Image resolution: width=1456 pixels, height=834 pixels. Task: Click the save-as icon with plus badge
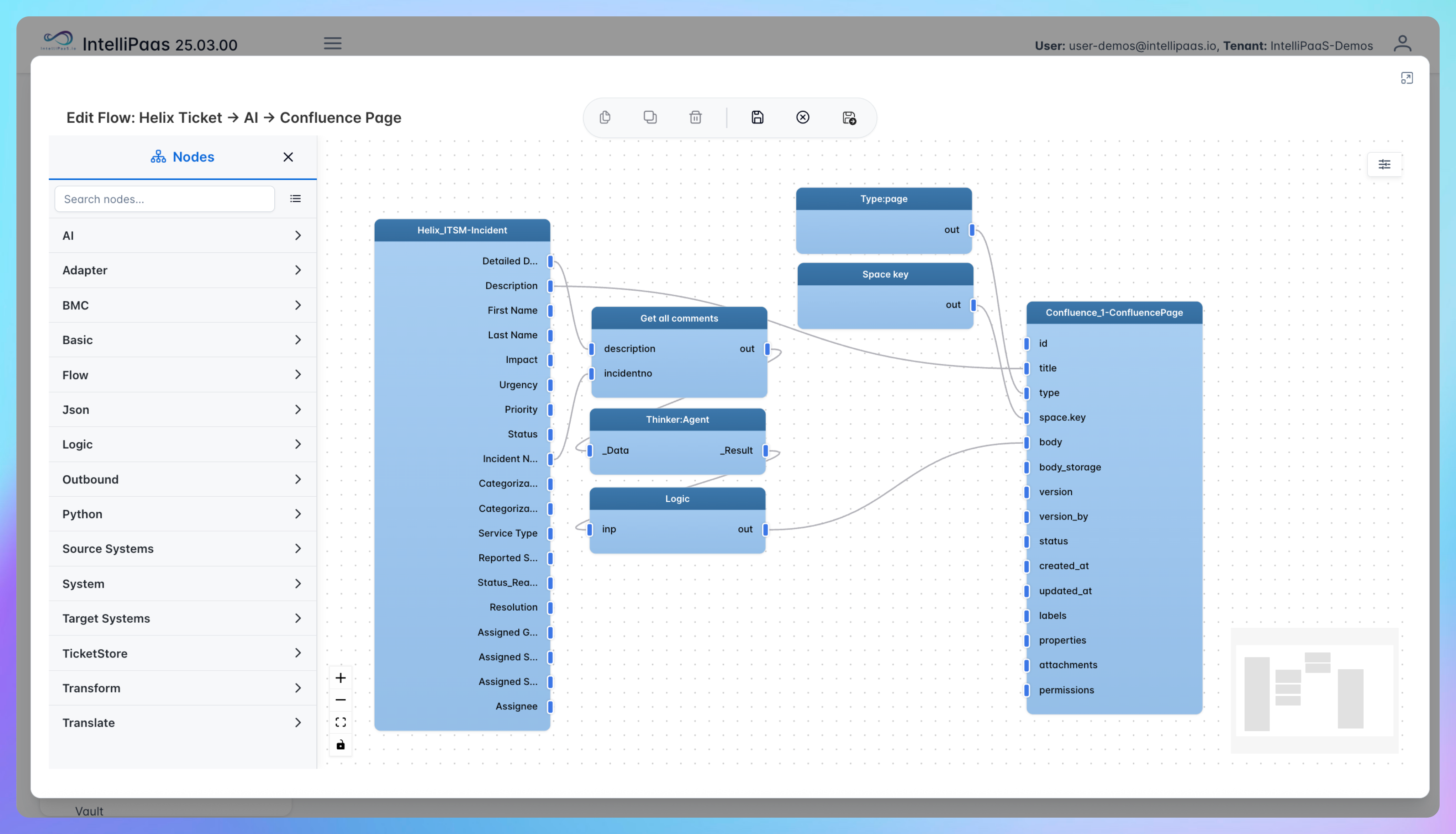coord(849,118)
